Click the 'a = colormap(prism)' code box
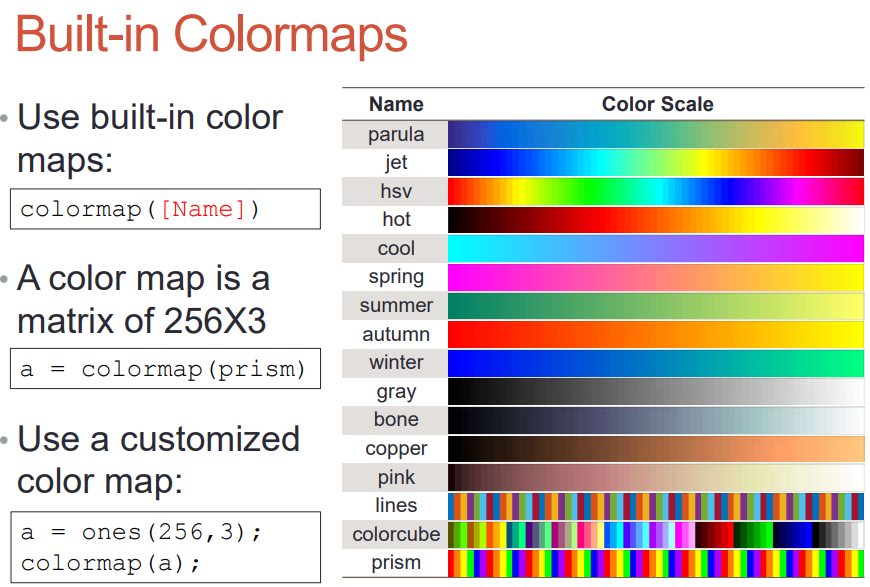 165,369
